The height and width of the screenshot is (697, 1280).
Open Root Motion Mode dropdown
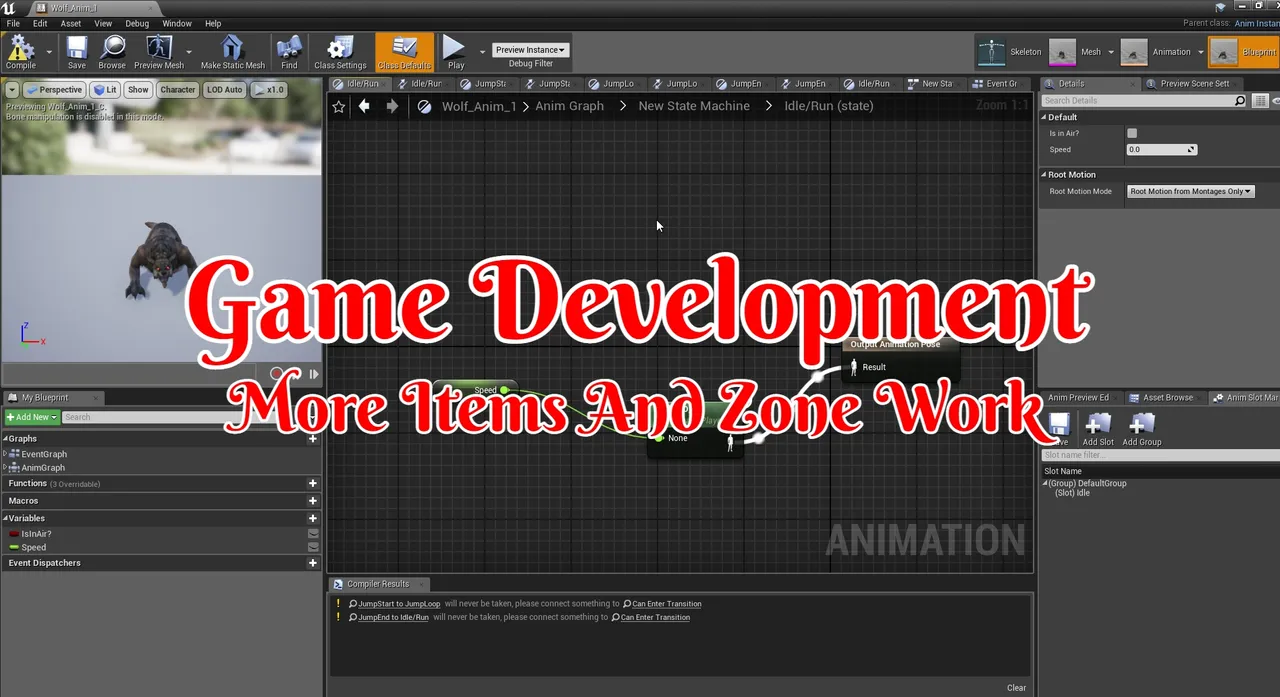coord(1190,191)
